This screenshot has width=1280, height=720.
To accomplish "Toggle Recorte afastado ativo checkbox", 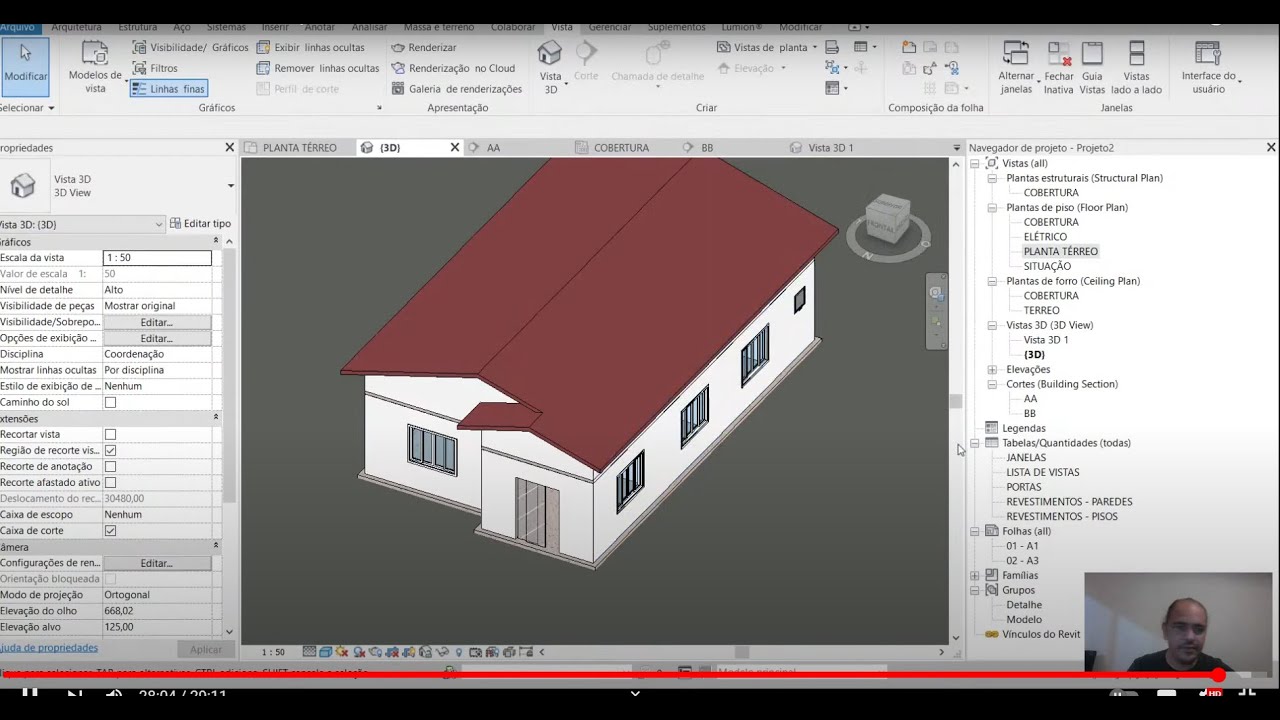I will [110, 482].
